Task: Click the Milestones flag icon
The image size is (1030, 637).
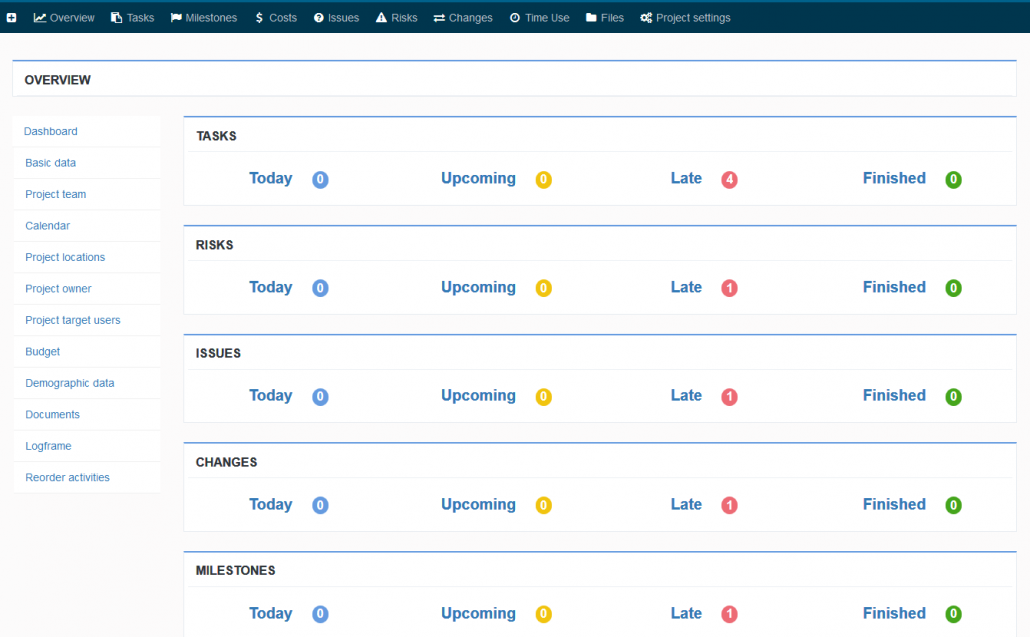Action: pyautogui.click(x=176, y=18)
